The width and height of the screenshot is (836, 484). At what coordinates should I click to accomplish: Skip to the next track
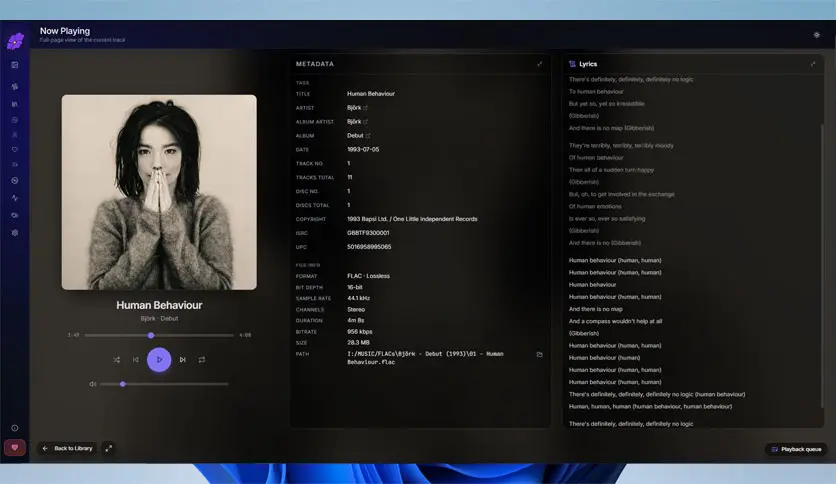pyautogui.click(x=182, y=360)
